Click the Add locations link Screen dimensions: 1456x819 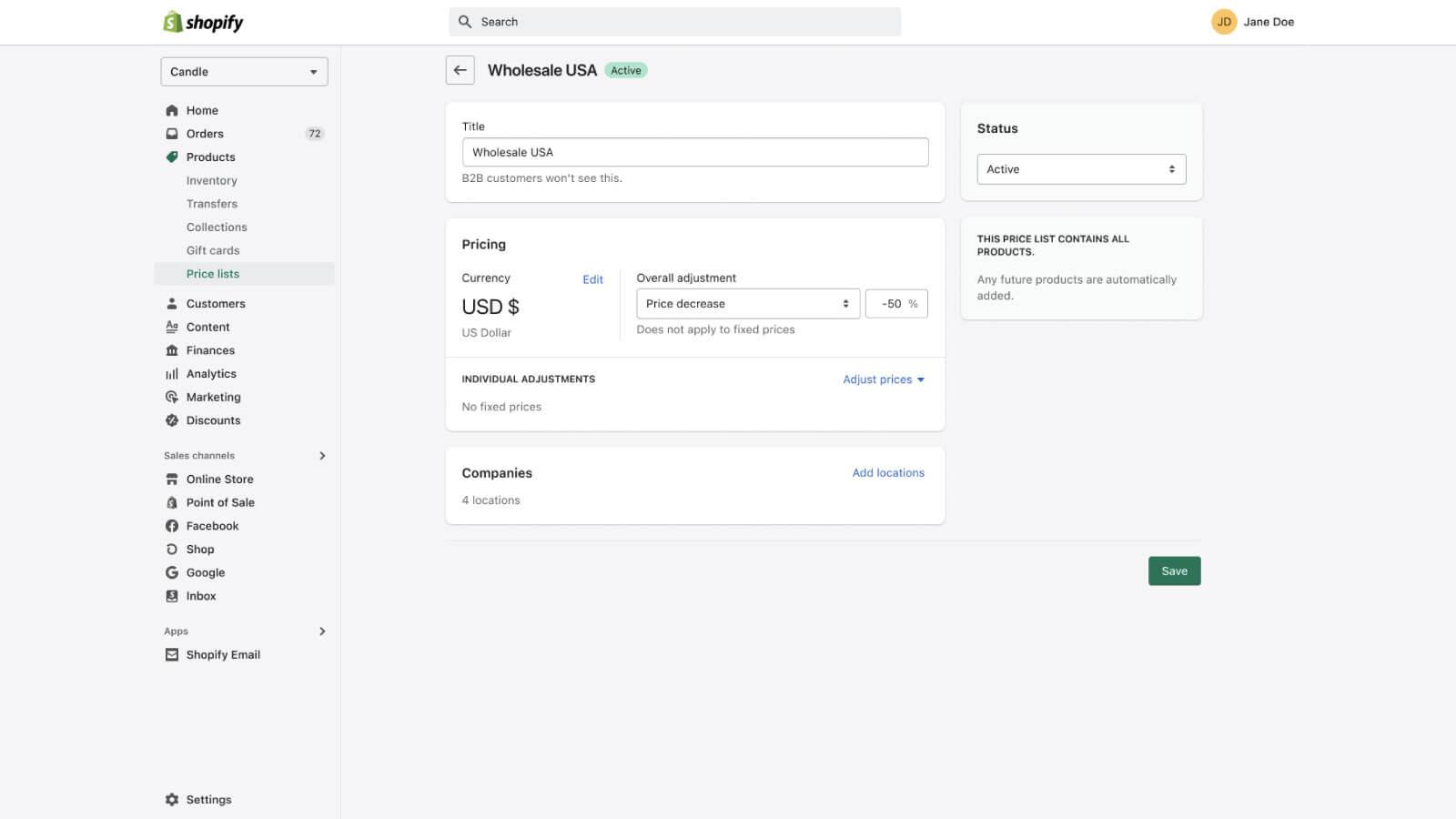tap(887, 473)
